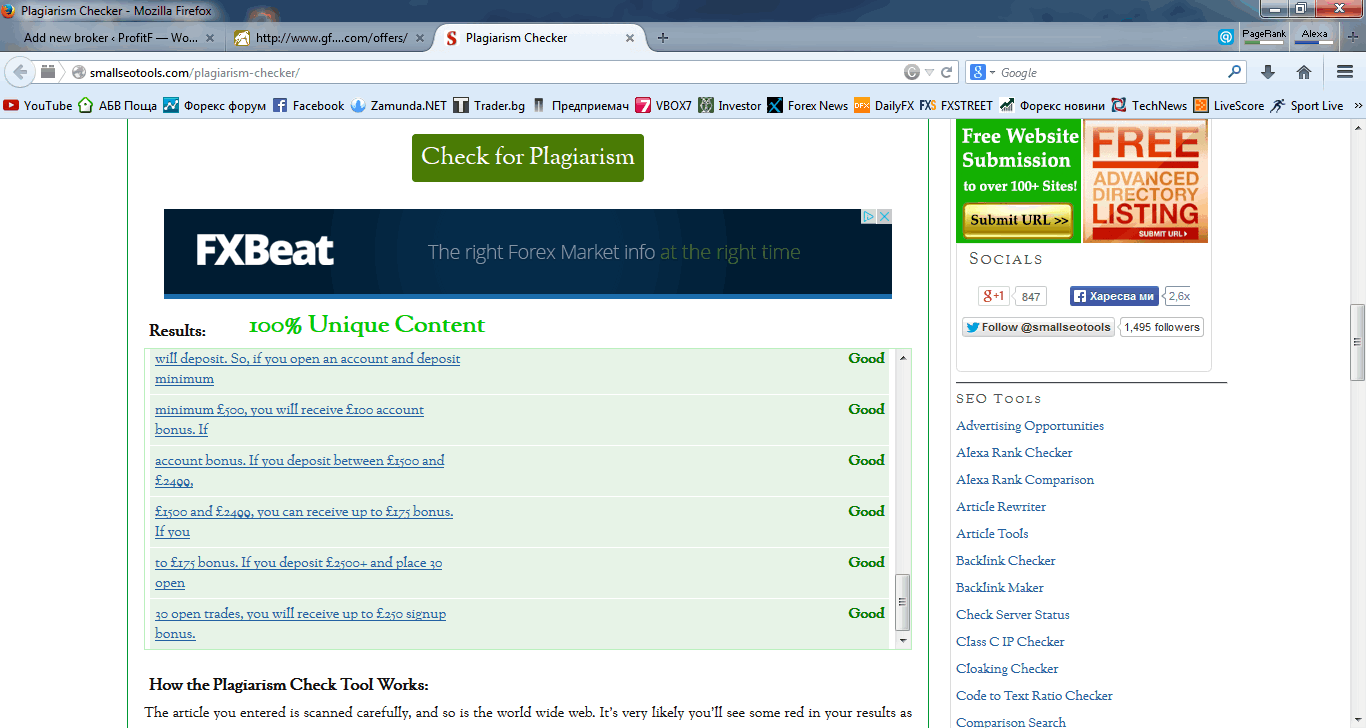Viewport: 1366px width, 728px height.
Task: Open the Форекс форум bookmark
Action: [x=215, y=105]
